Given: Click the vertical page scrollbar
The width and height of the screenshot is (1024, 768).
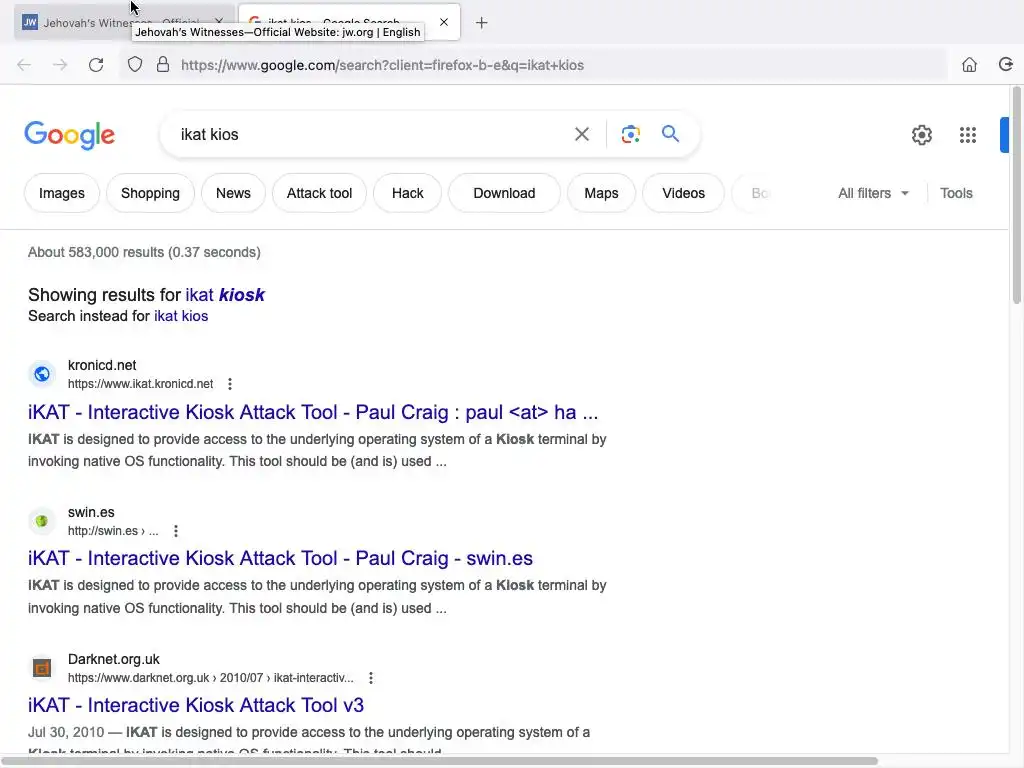Looking at the screenshot, I should pos(1016,196).
